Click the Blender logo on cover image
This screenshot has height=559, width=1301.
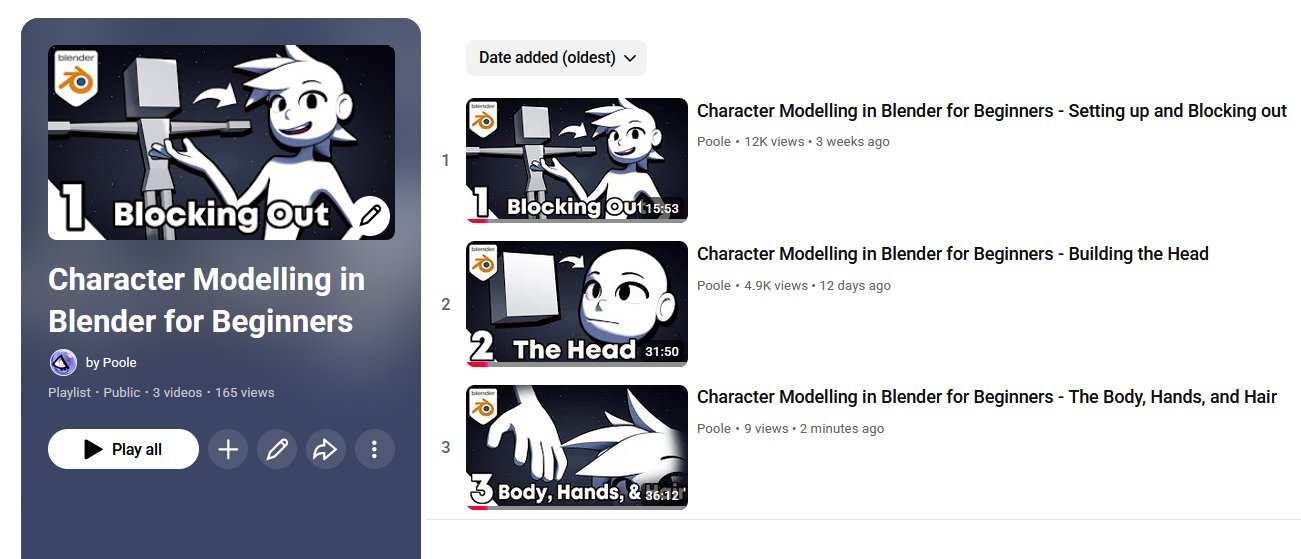click(76, 76)
